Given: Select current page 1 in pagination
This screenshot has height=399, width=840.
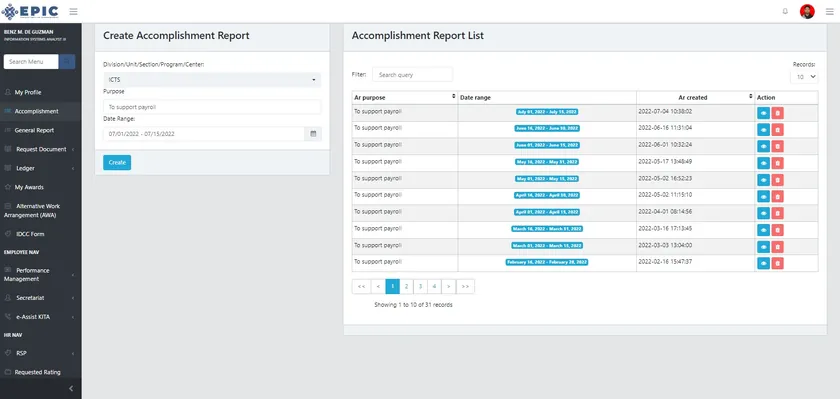Looking at the screenshot, I should pyautogui.click(x=393, y=287).
